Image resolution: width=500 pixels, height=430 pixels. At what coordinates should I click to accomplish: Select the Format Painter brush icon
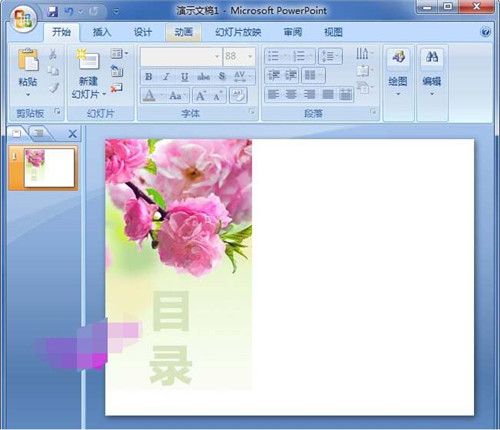point(53,88)
